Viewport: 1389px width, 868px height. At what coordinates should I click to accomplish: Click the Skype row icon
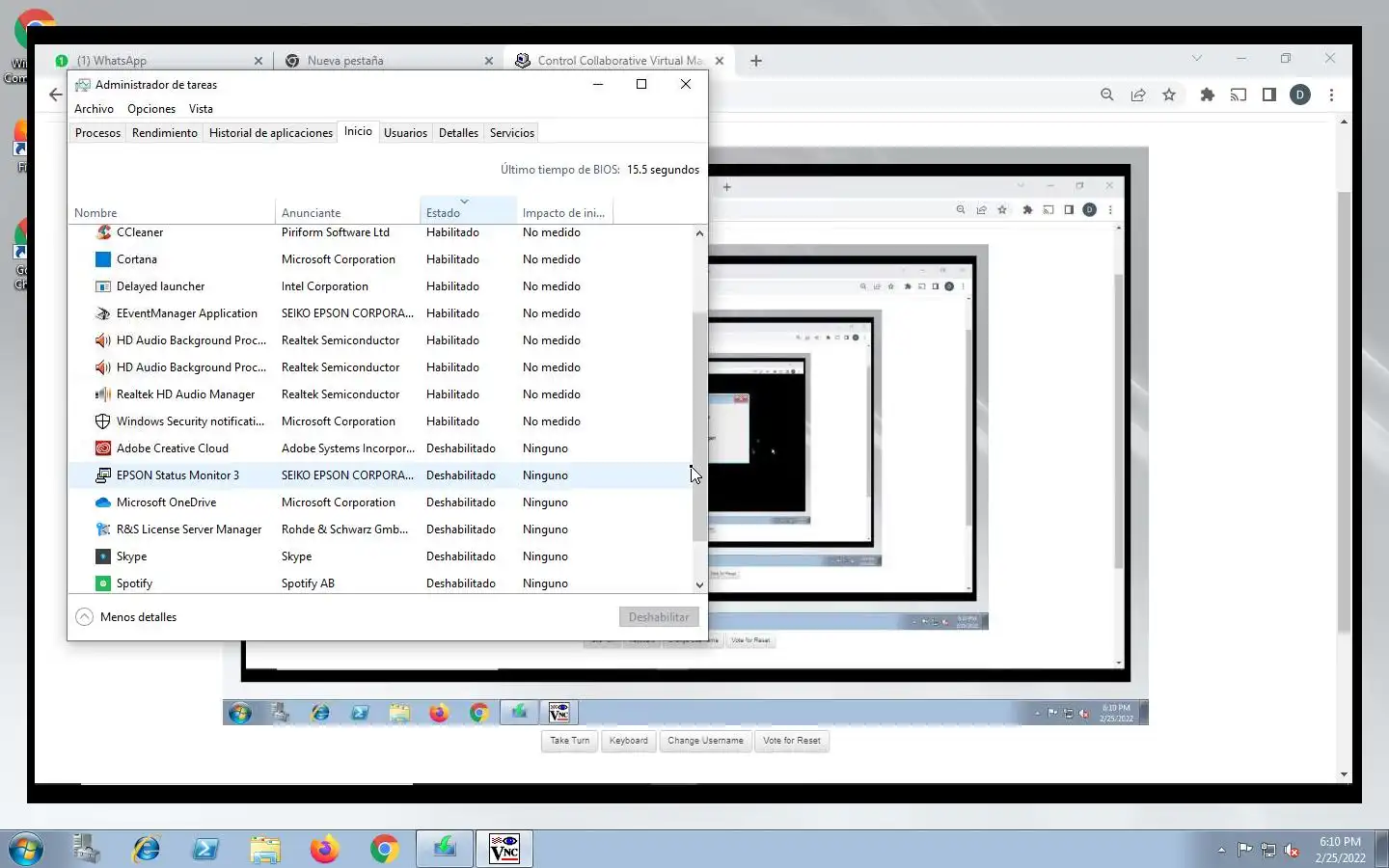click(103, 556)
